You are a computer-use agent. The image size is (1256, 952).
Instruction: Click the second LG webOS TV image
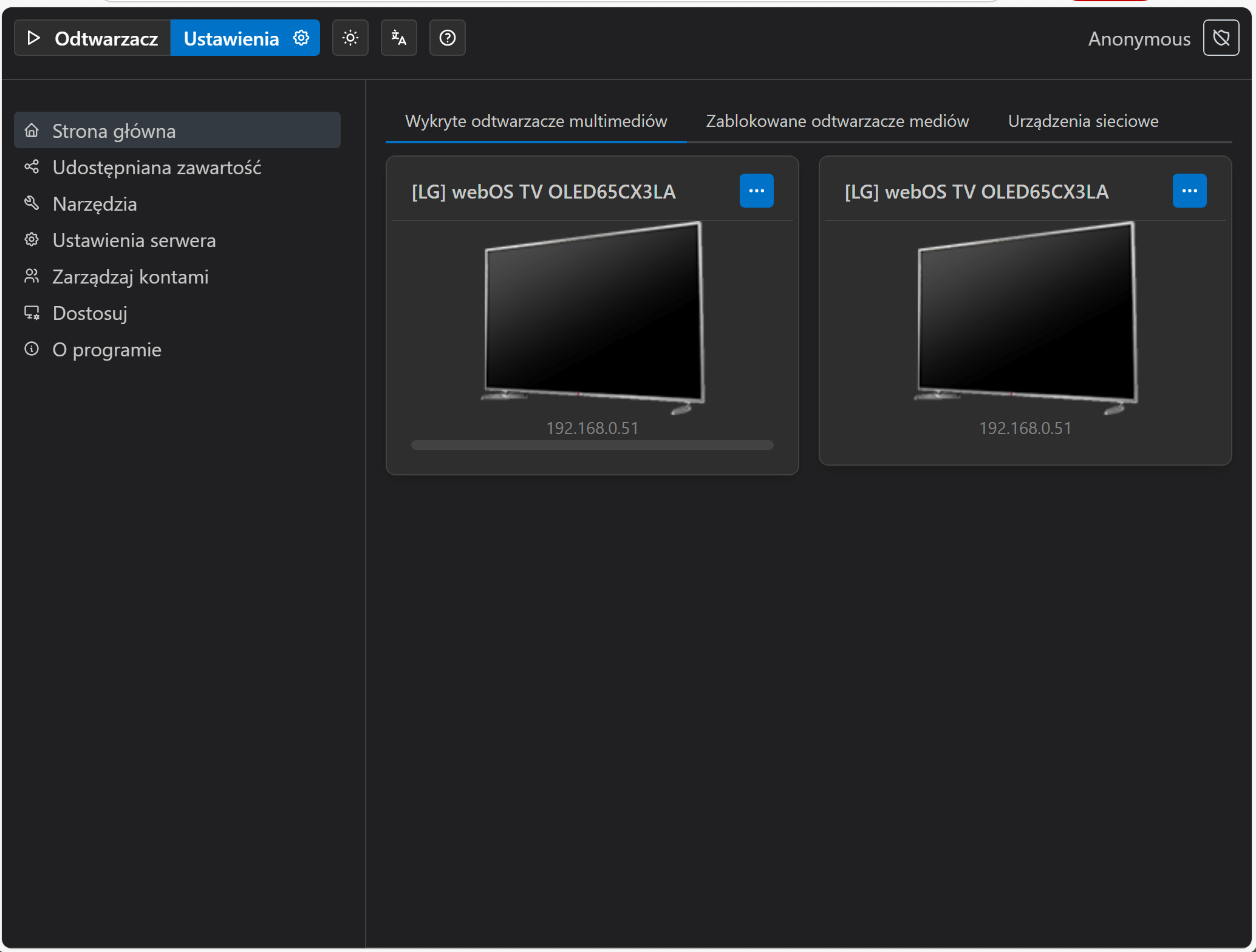[x=1026, y=318]
